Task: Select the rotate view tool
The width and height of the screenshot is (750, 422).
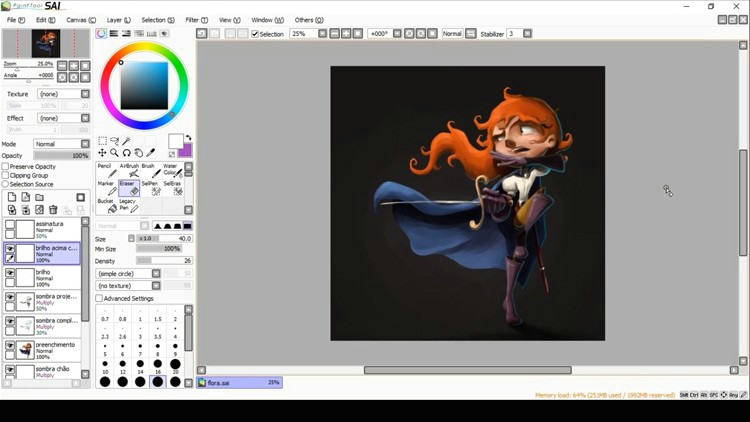Action: [x=126, y=153]
